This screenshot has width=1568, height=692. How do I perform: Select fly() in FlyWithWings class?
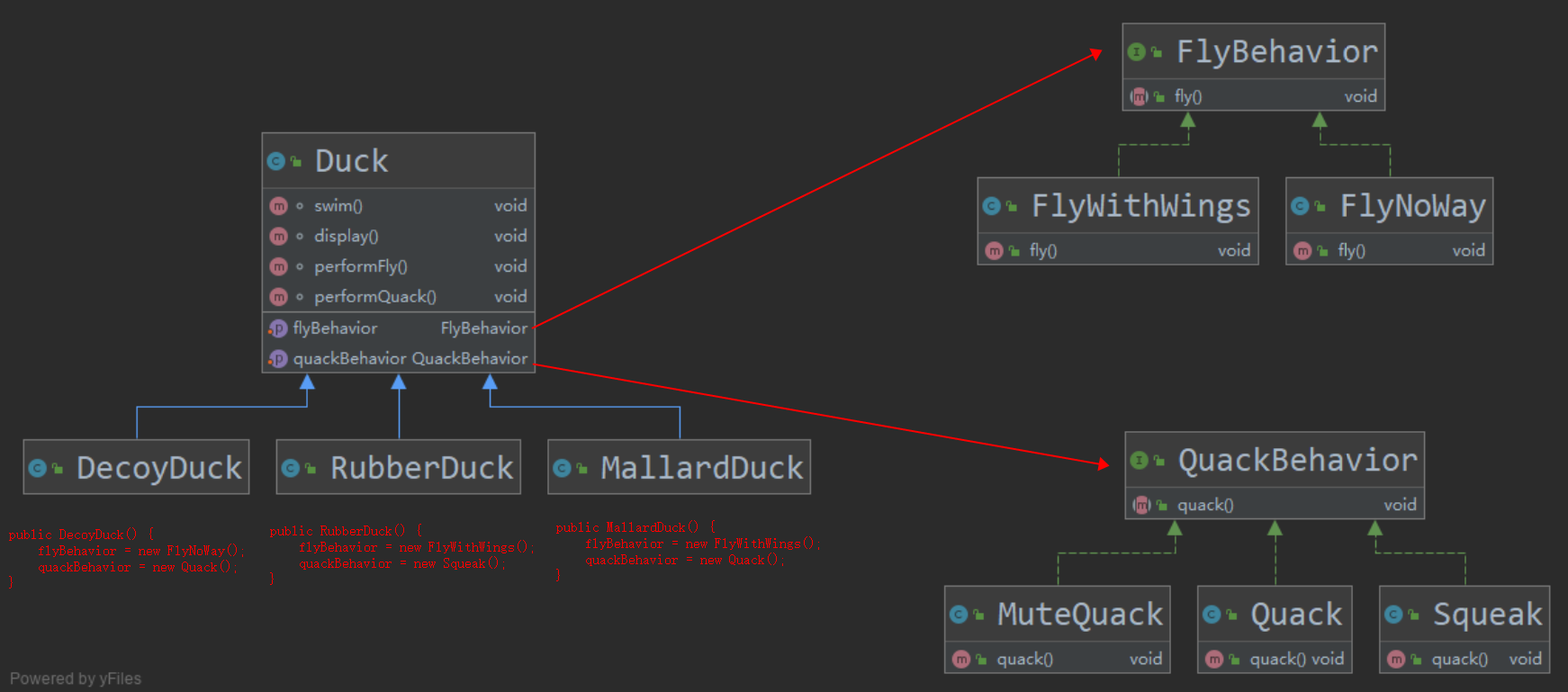click(x=1118, y=250)
